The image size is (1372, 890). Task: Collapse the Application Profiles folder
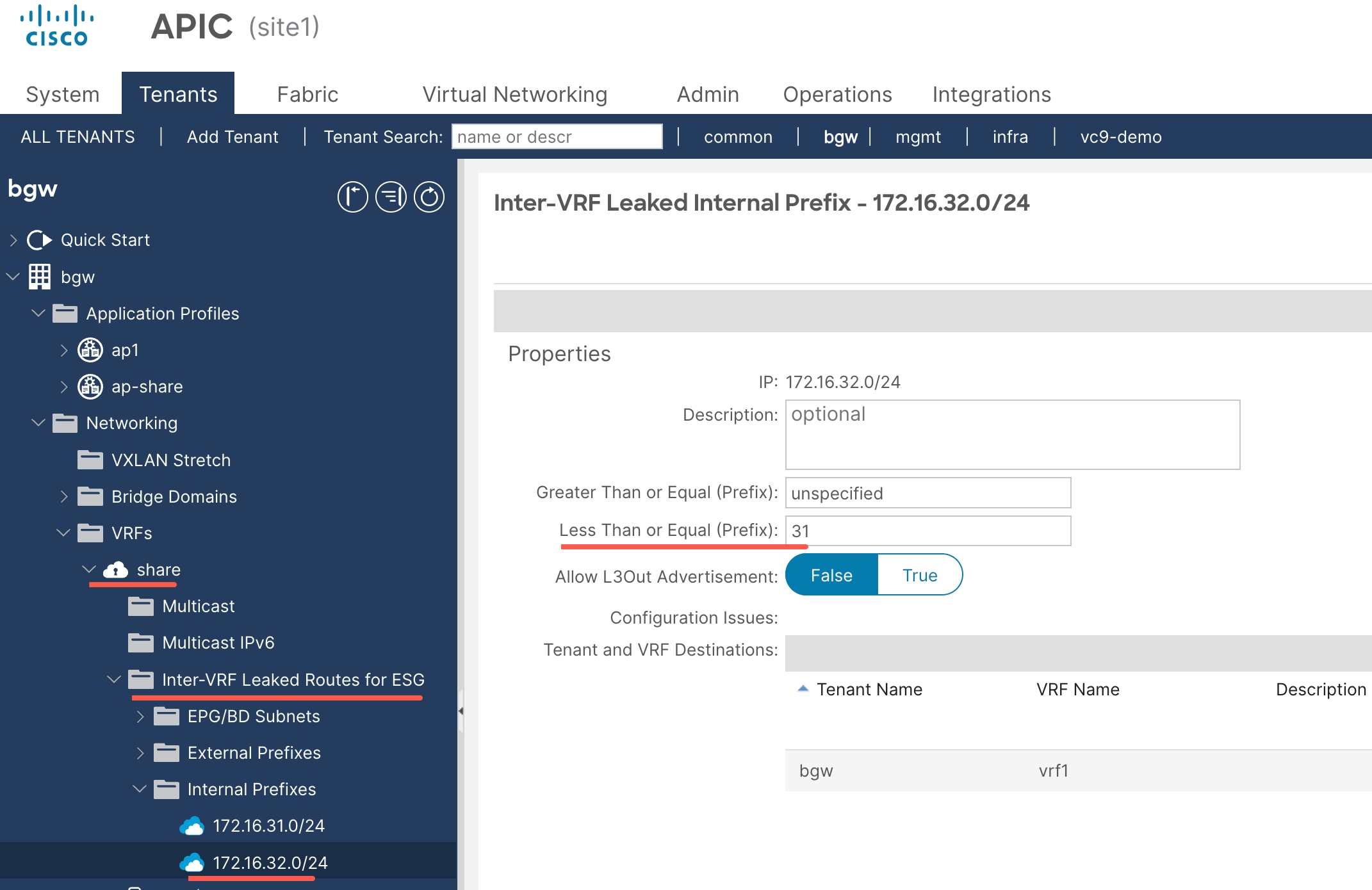click(x=38, y=314)
